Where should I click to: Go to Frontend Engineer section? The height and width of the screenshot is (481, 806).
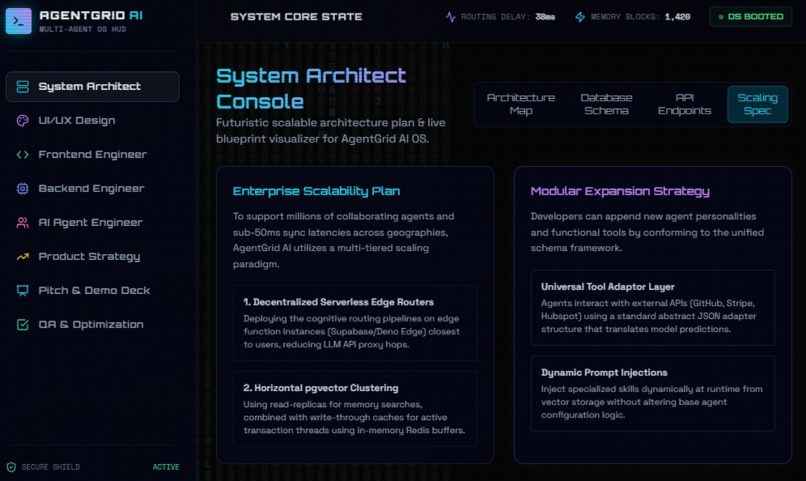[x=93, y=155]
